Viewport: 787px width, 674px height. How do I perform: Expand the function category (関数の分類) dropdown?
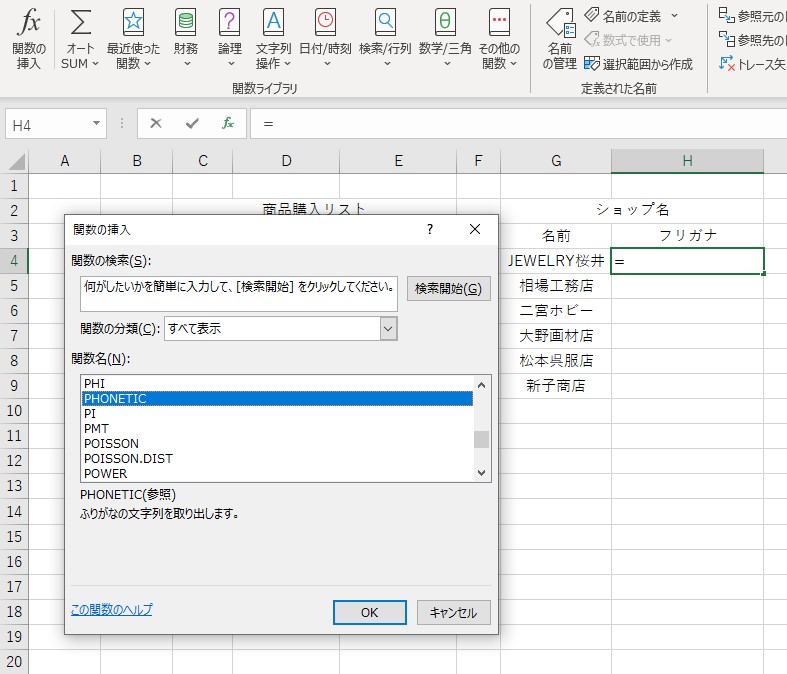tap(389, 328)
